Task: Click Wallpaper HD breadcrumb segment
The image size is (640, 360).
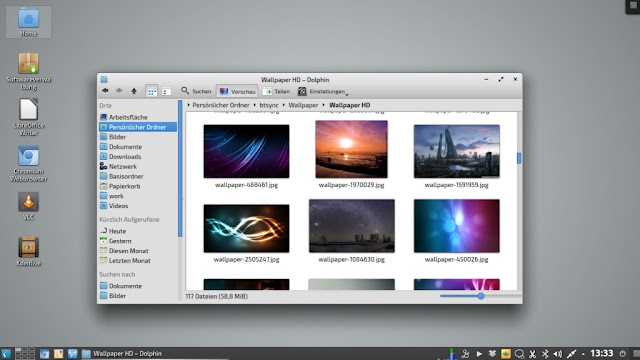Action: coord(350,105)
